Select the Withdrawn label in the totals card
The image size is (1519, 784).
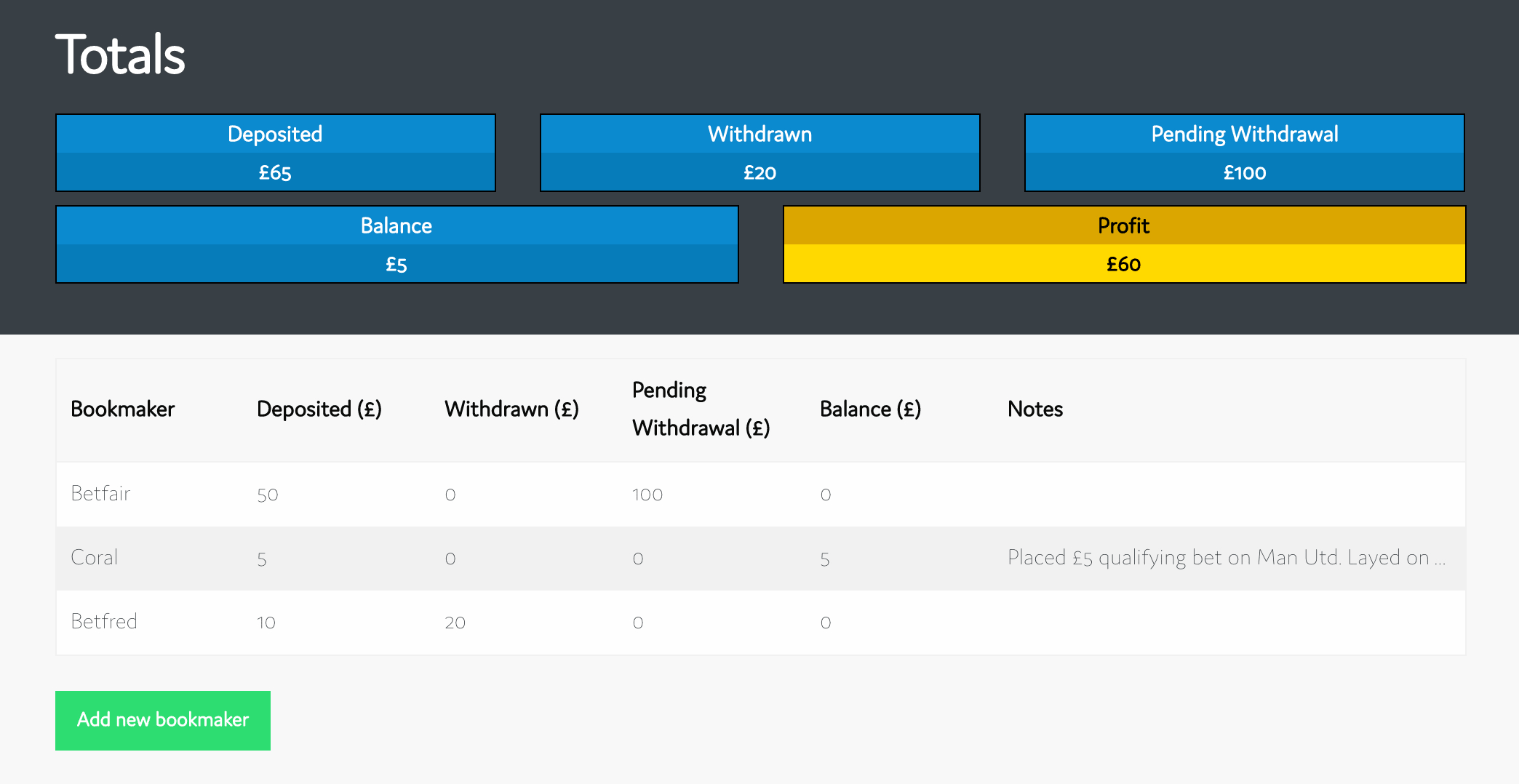tap(759, 134)
